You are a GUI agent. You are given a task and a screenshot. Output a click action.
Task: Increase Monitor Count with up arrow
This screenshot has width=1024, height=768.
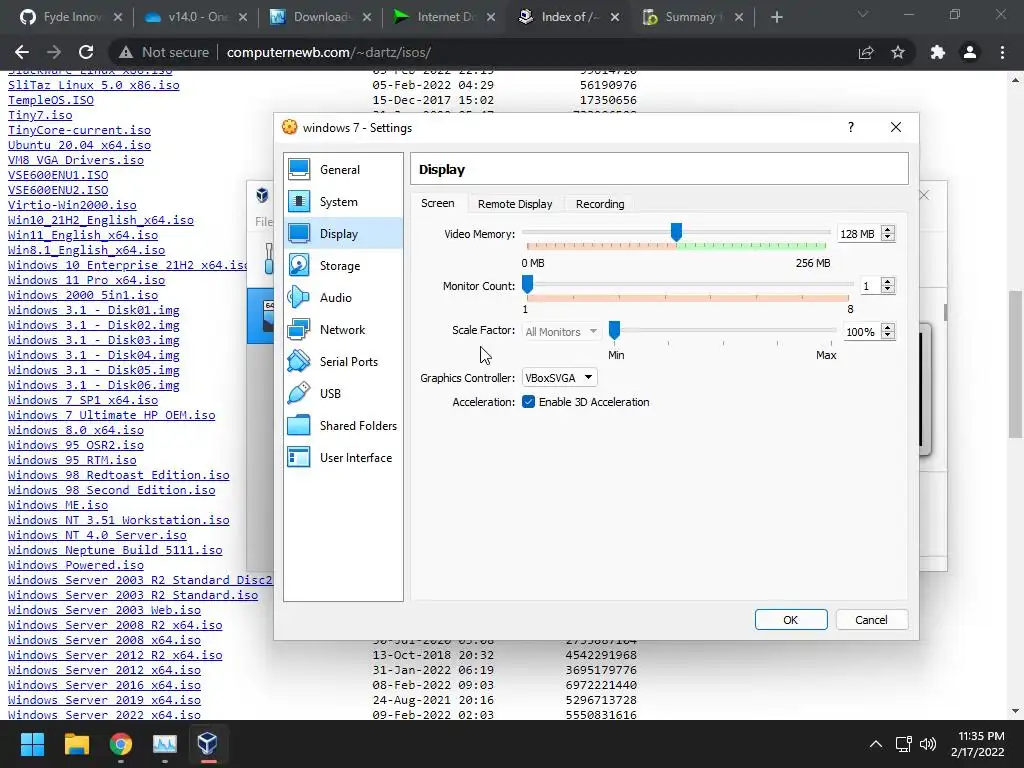[888, 282]
